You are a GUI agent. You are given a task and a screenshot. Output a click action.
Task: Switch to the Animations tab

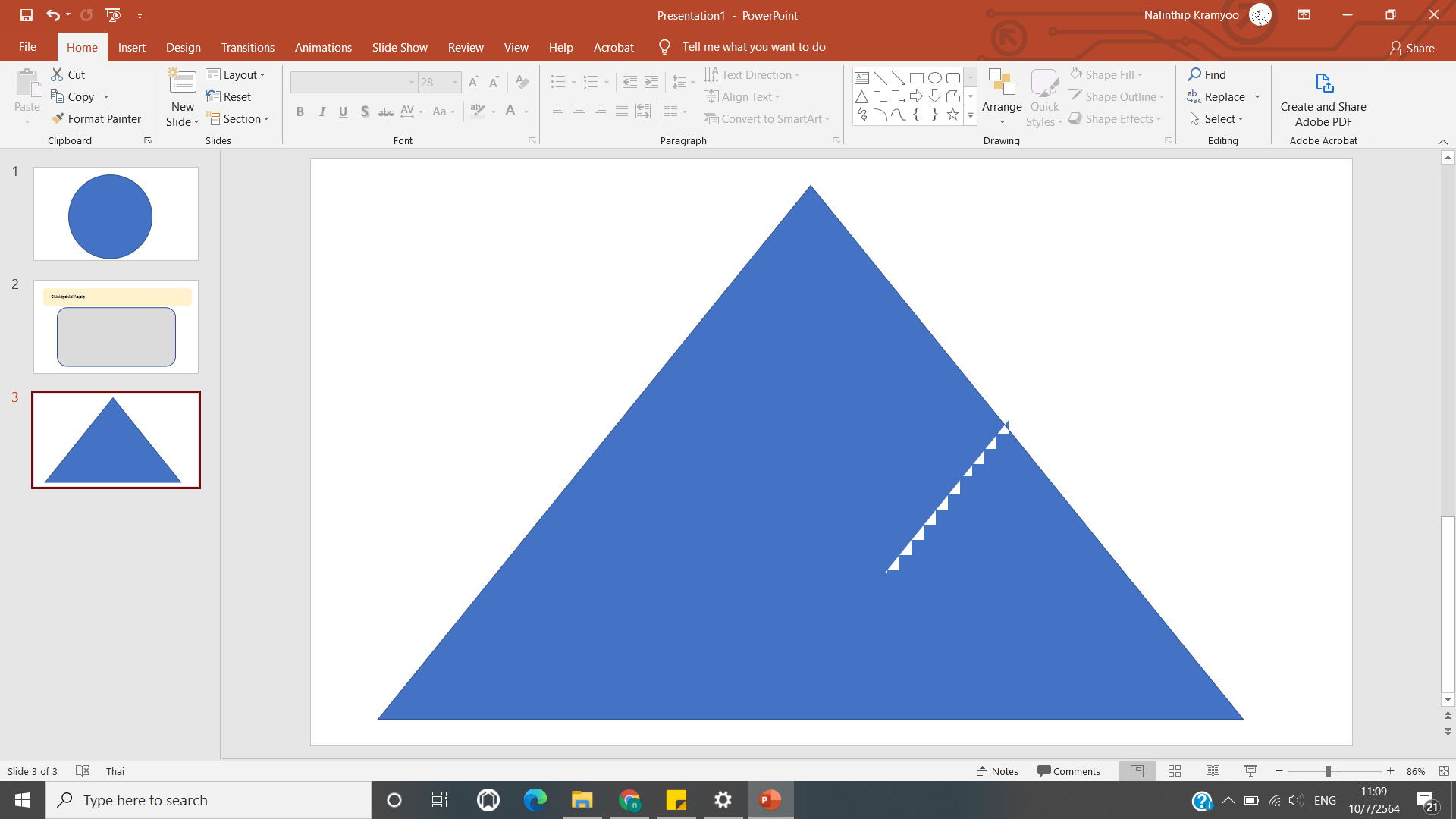pyautogui.click(x=323, y=47)
